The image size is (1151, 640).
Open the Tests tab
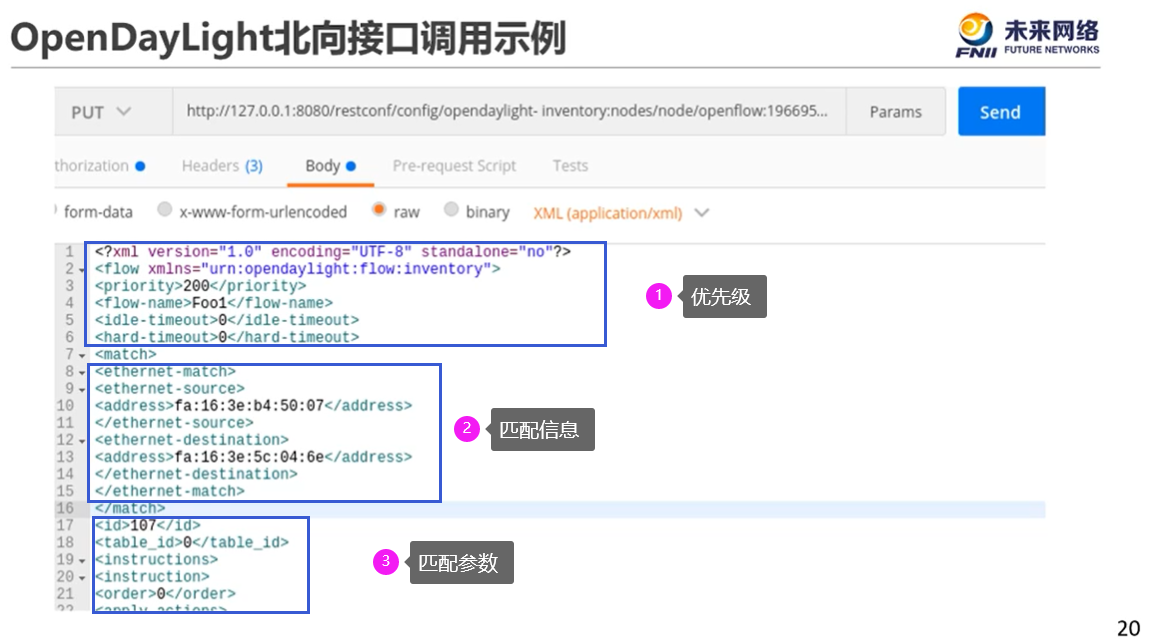point(570,166)
